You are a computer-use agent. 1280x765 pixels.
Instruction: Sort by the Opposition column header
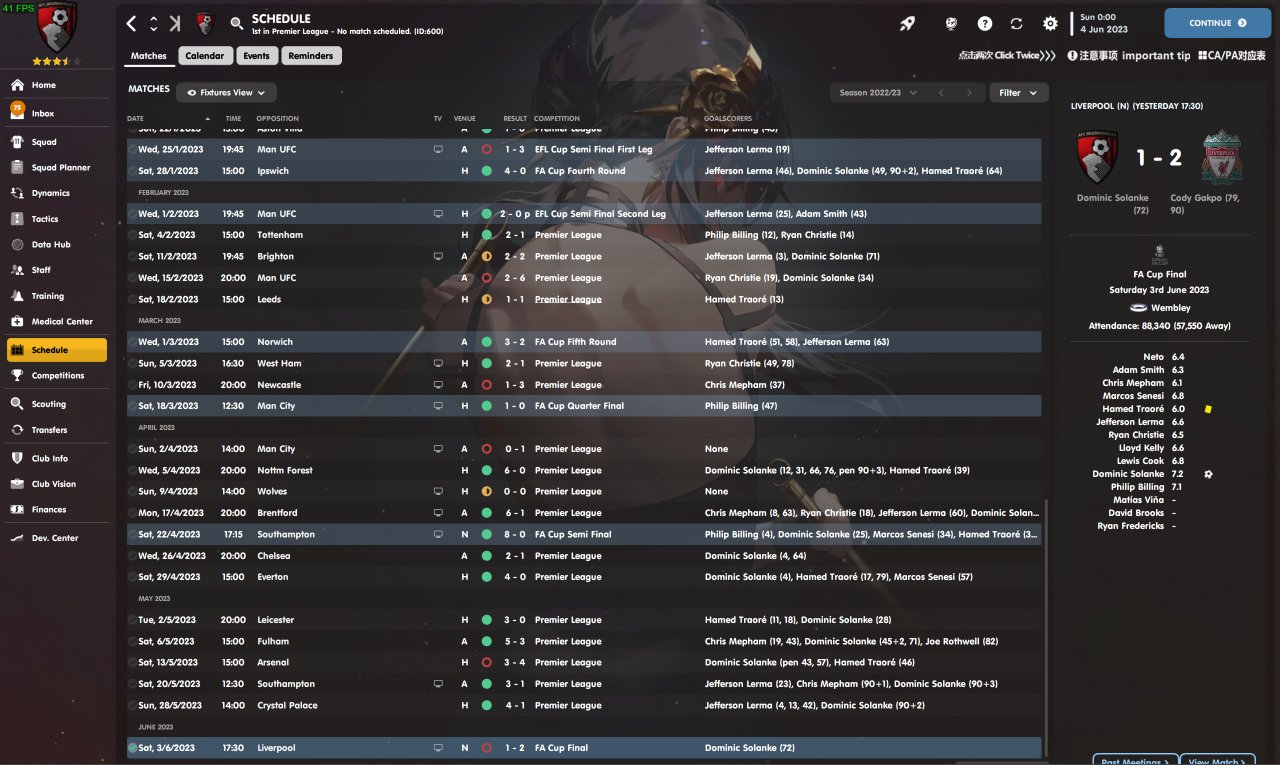[x=277, y=119]
